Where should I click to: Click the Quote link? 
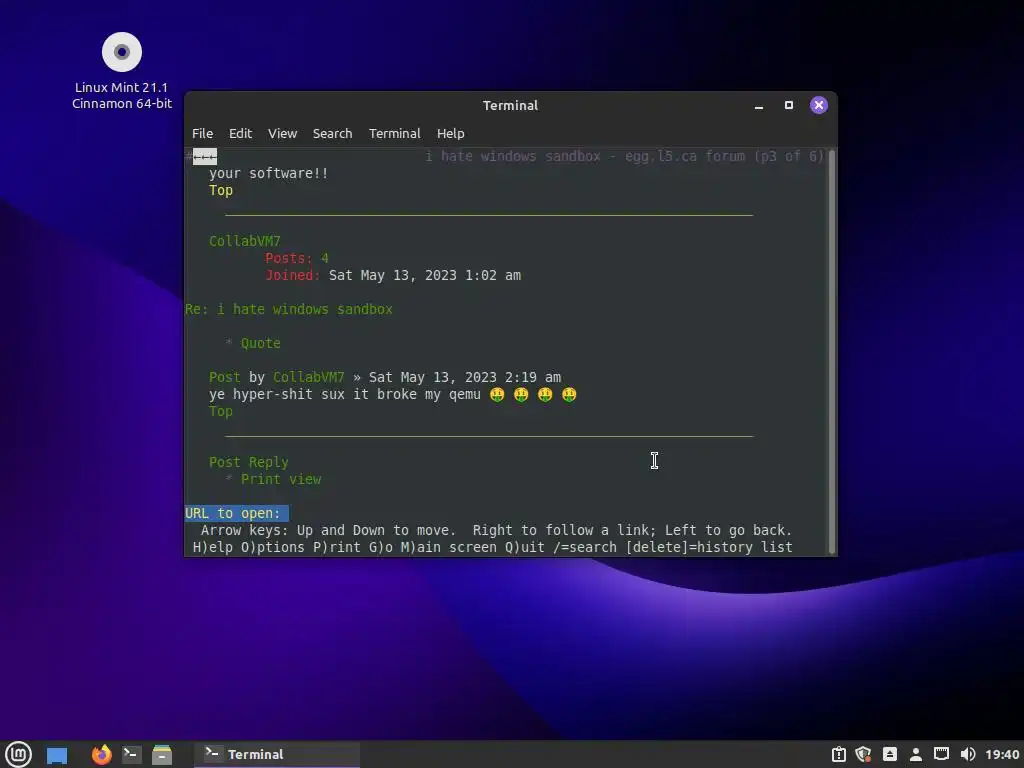point(261,343)
